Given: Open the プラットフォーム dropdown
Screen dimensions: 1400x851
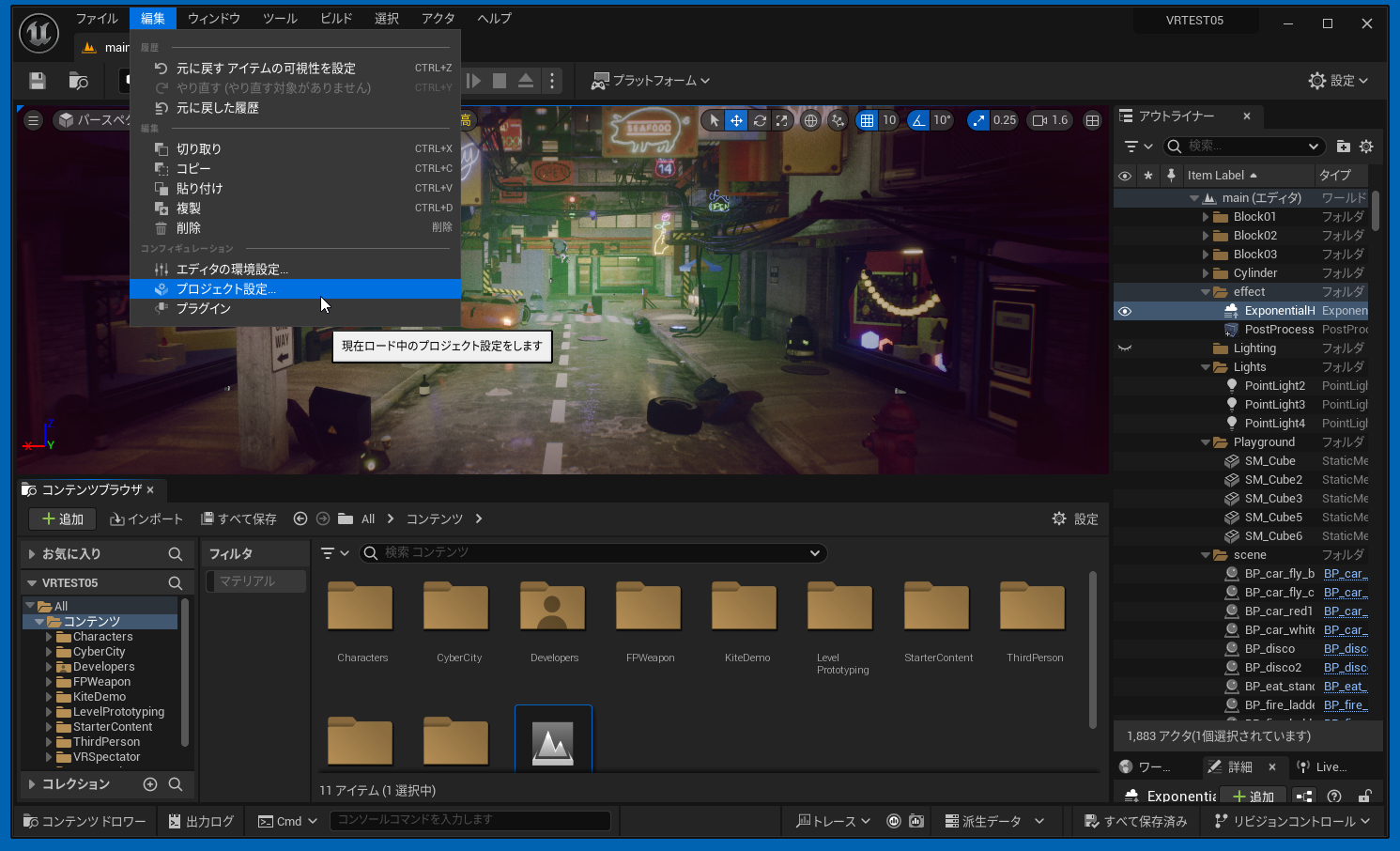Looking at the screenshot, I should tap(650, 81).
